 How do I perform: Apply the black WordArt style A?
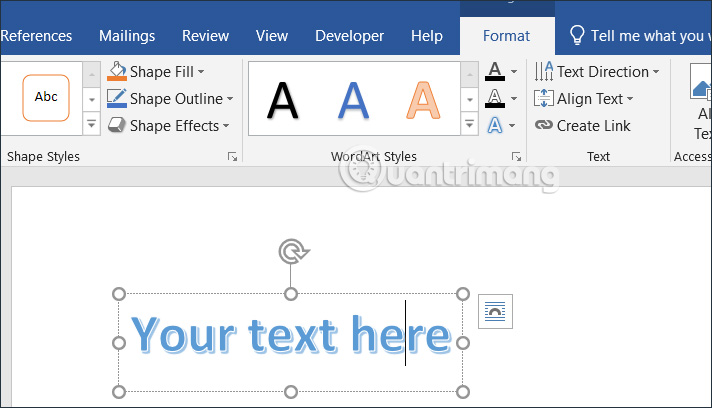point(282,100)
